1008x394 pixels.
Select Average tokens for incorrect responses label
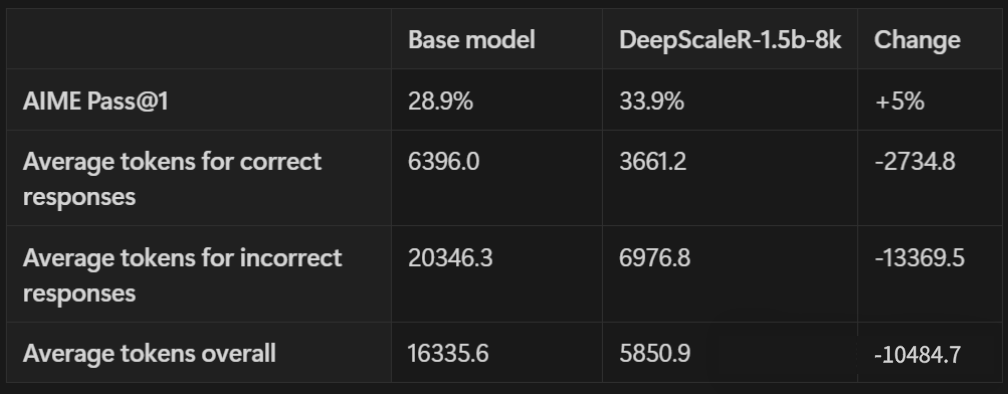coord(182,275)
